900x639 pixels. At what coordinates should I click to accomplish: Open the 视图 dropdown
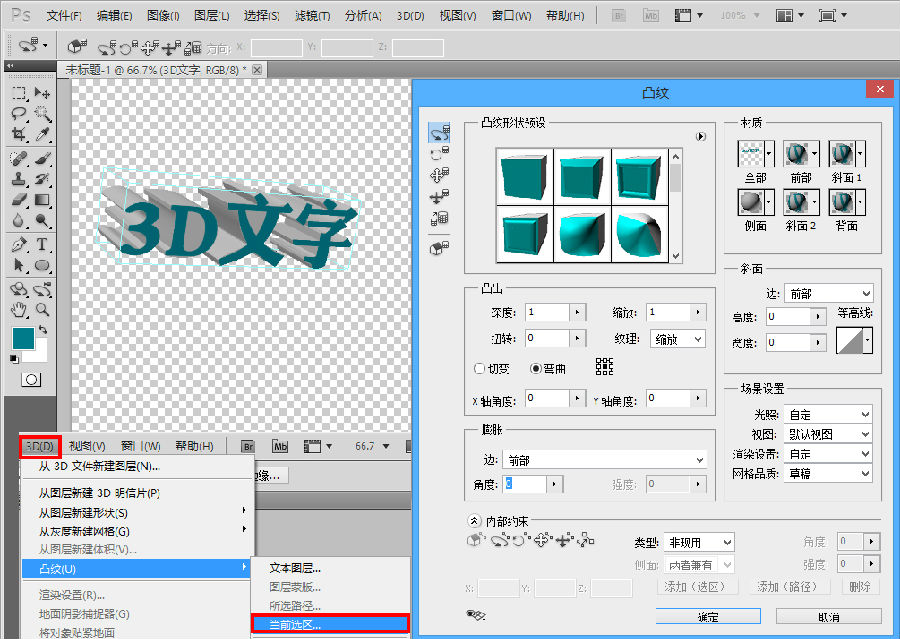(x=828, y=434)
